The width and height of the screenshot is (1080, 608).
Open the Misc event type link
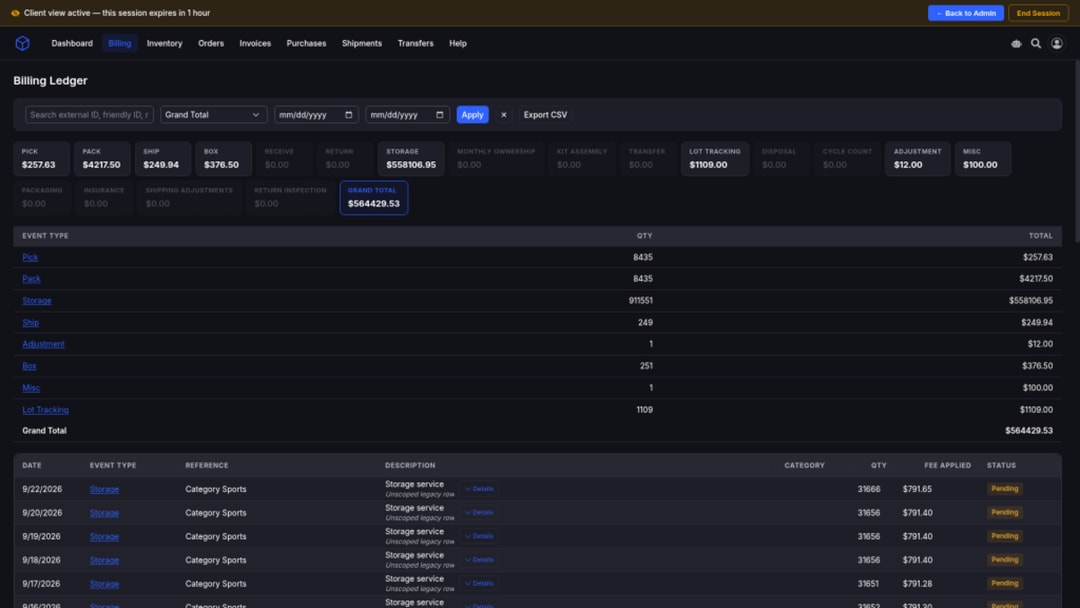click(x=31, y=388)
